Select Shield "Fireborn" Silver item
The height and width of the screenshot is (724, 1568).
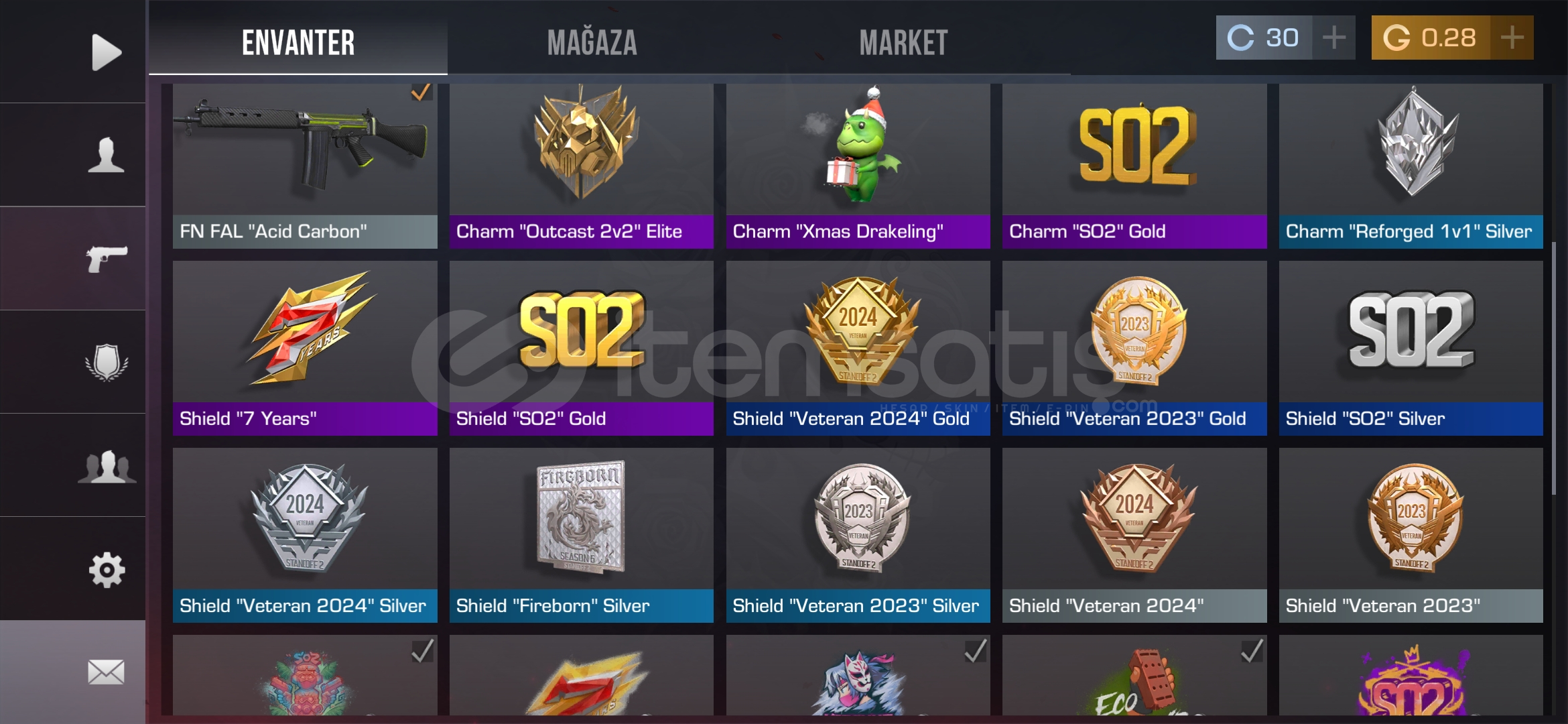point(581,535)
